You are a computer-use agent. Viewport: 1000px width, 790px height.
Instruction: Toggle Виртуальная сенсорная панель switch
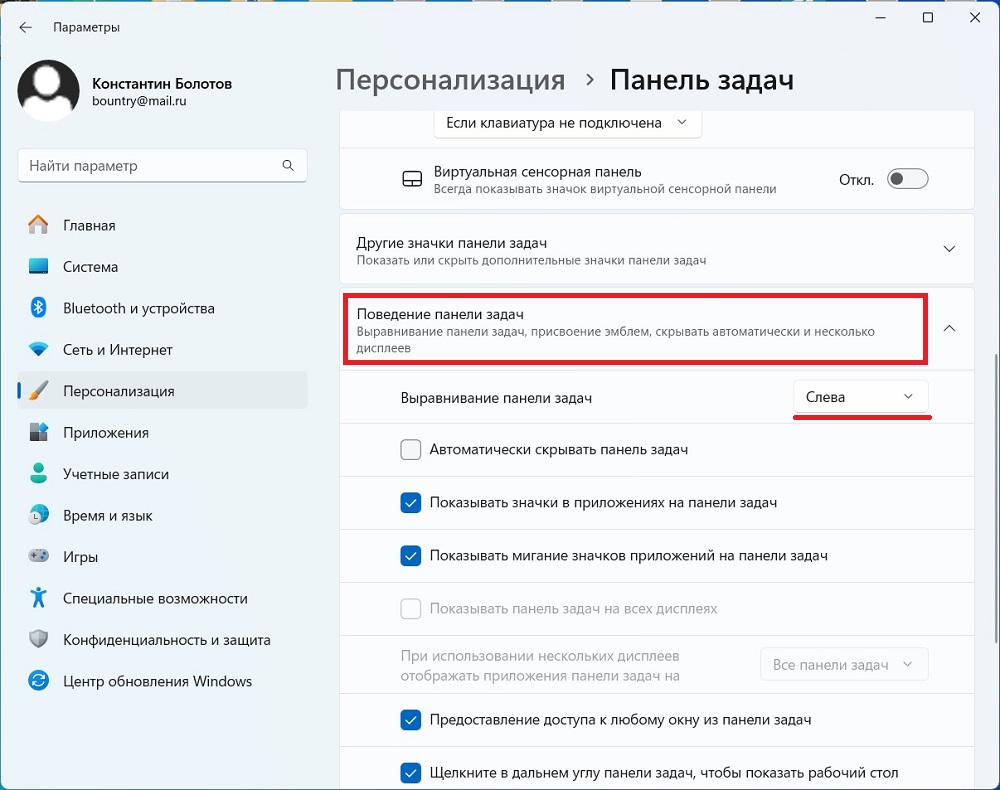(x=907, y=179)
